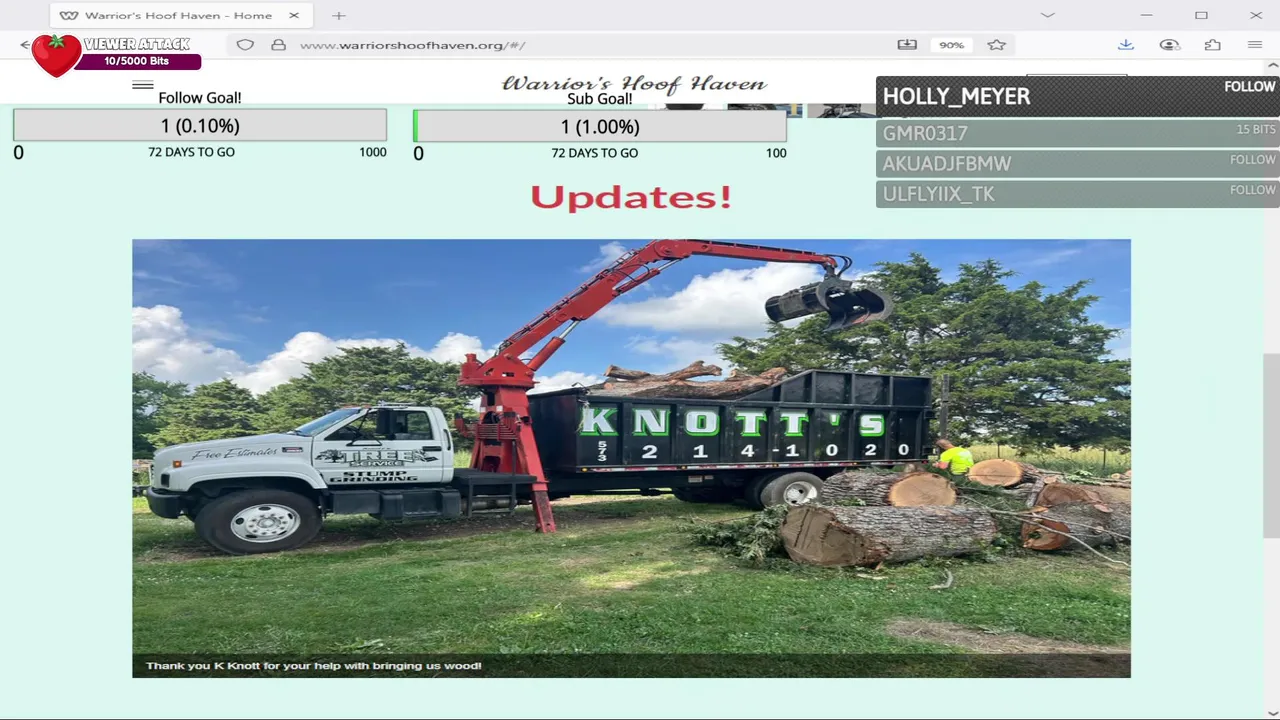
Task: Click the Sub Goal target value 100
Action: click(776, 153)
